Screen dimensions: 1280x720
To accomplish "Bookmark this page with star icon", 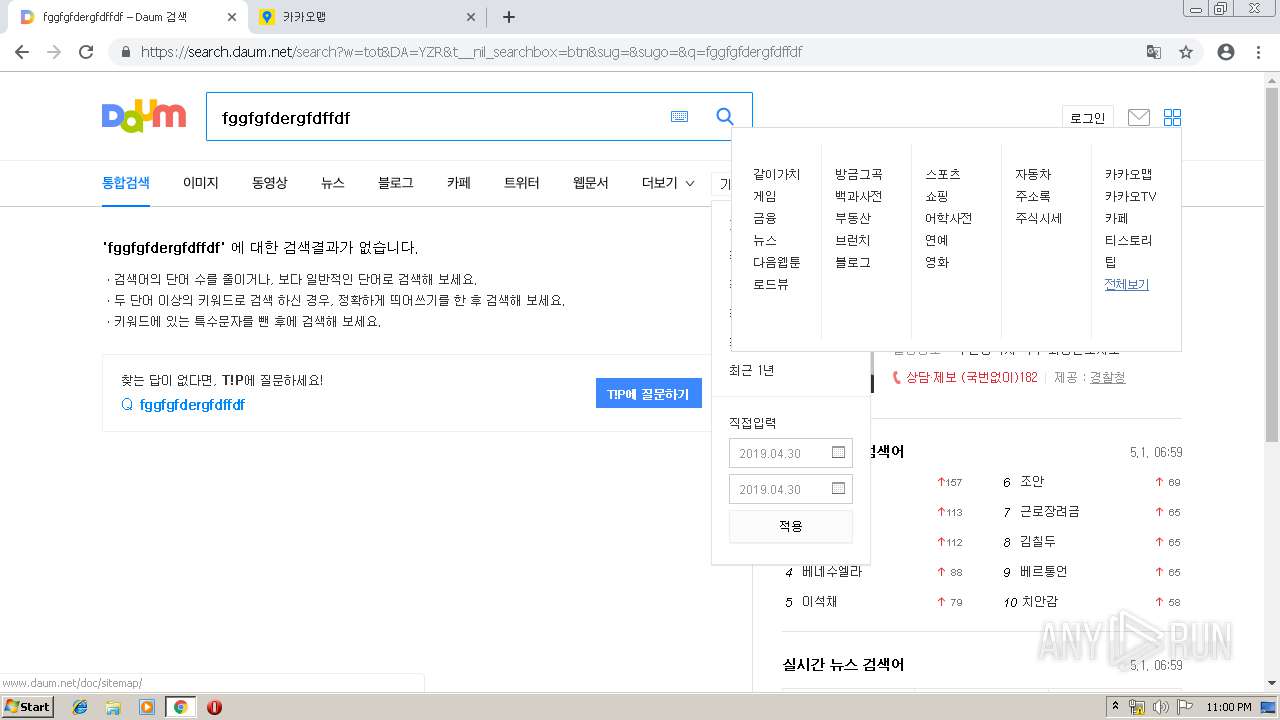I will click(1186, 52).
